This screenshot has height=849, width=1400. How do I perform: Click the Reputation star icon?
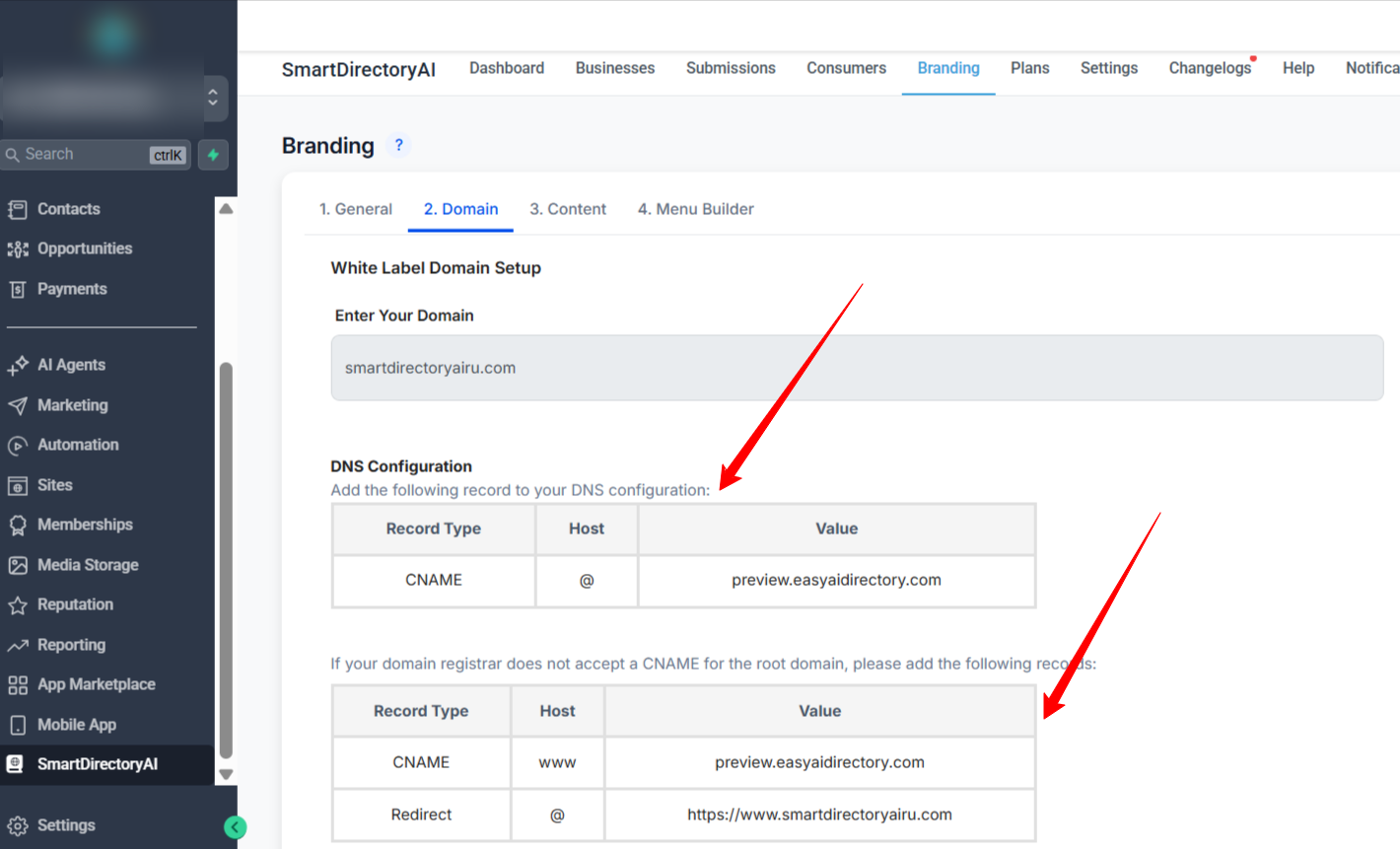click(17, 605)
